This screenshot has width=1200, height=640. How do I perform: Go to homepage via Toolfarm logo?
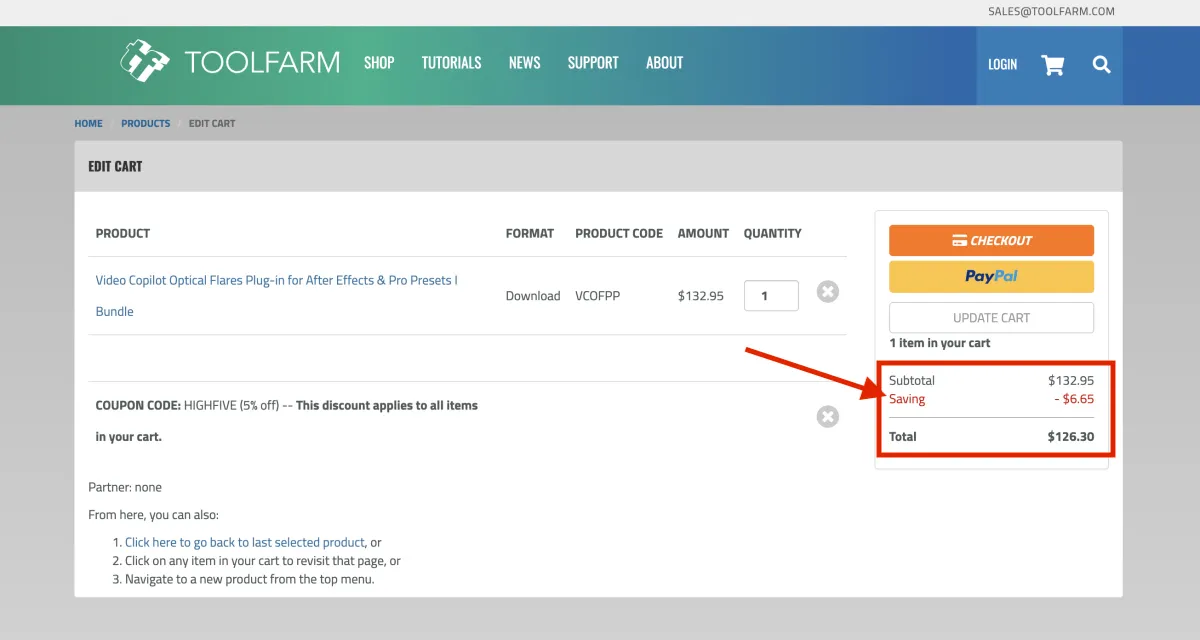[230, 61]
